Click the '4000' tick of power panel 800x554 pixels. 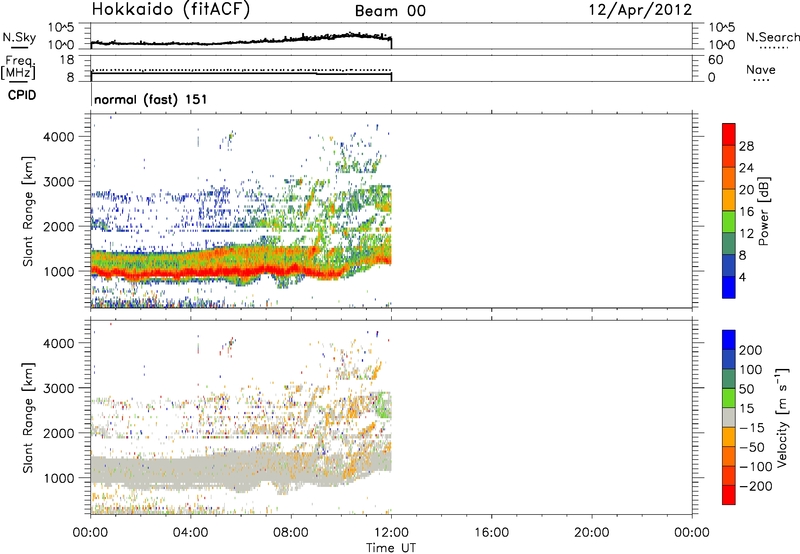pos(58,137)
